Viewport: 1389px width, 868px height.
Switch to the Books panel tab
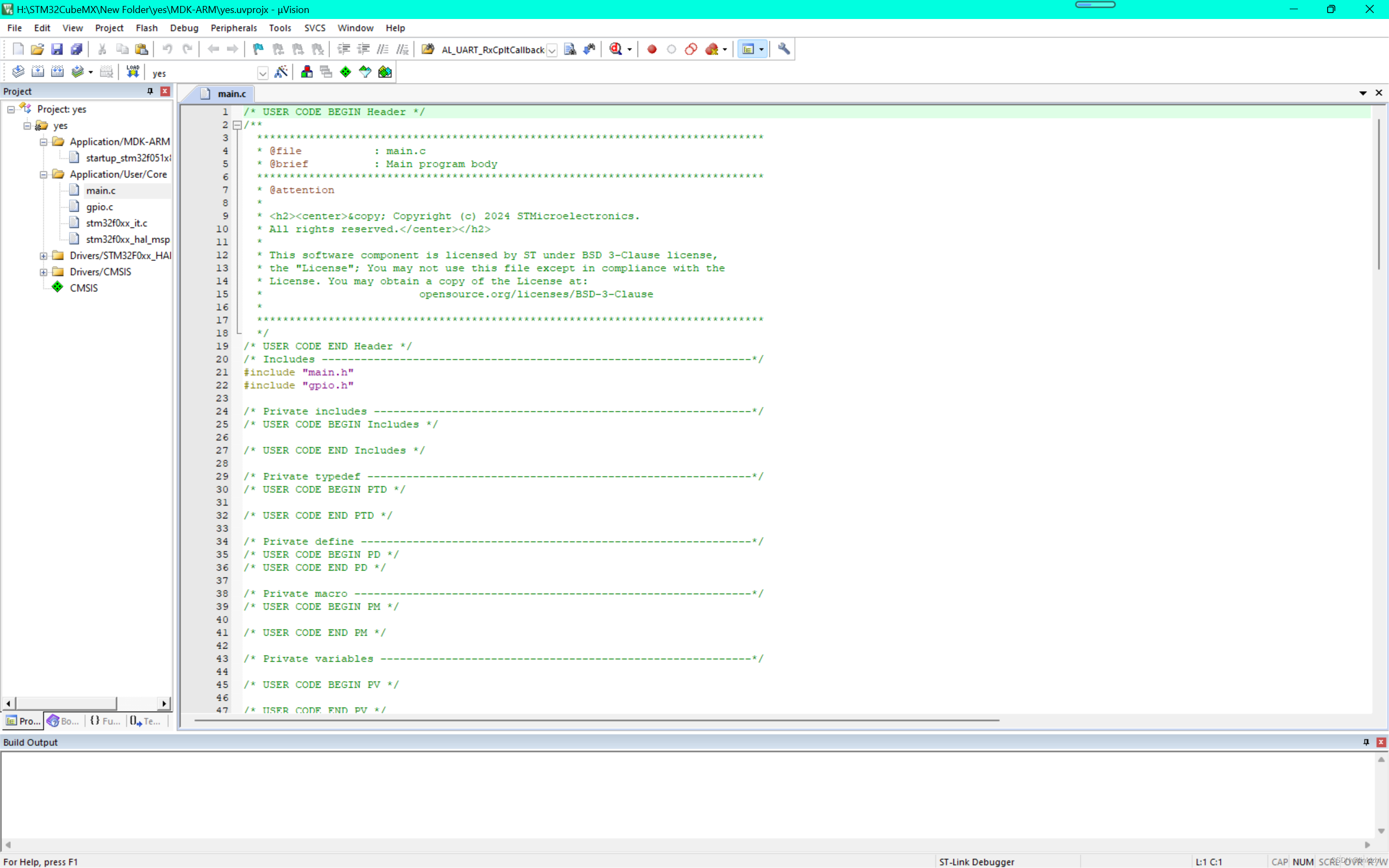[x=63, y=721]
